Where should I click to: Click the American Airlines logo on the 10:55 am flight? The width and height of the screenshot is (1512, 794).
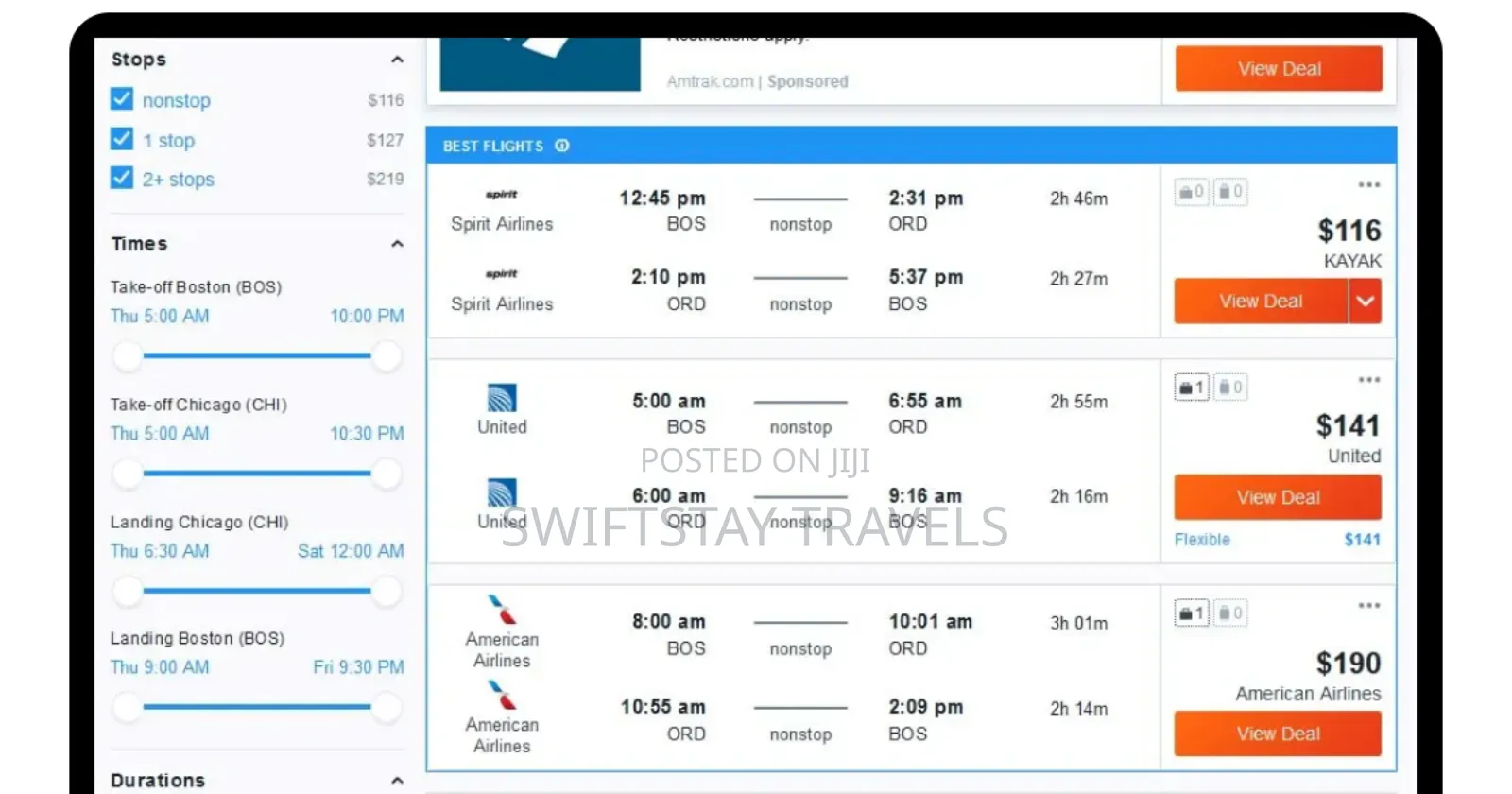[x=502, y=695]
